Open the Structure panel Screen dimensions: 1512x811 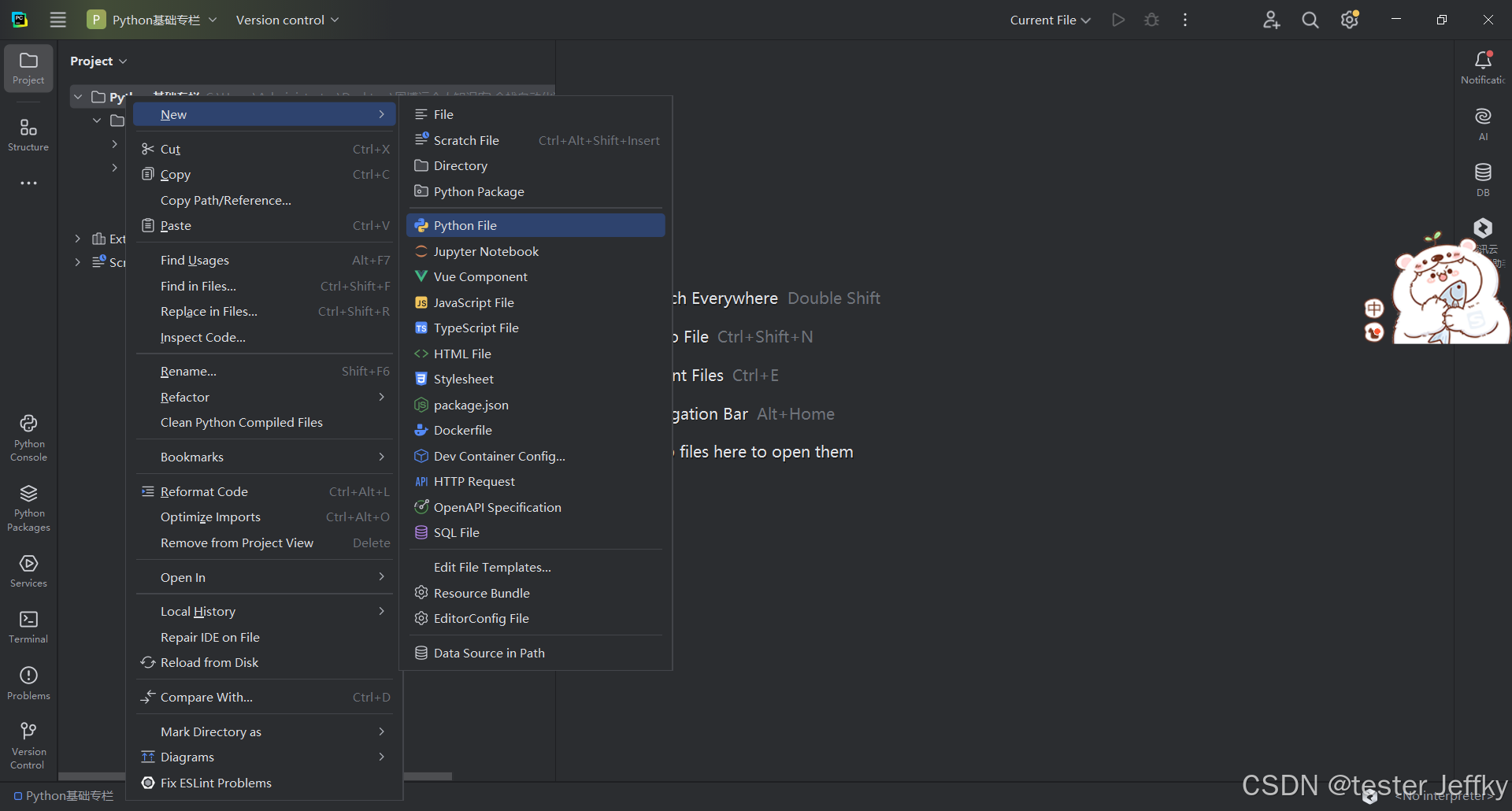(x=28, y=135)
